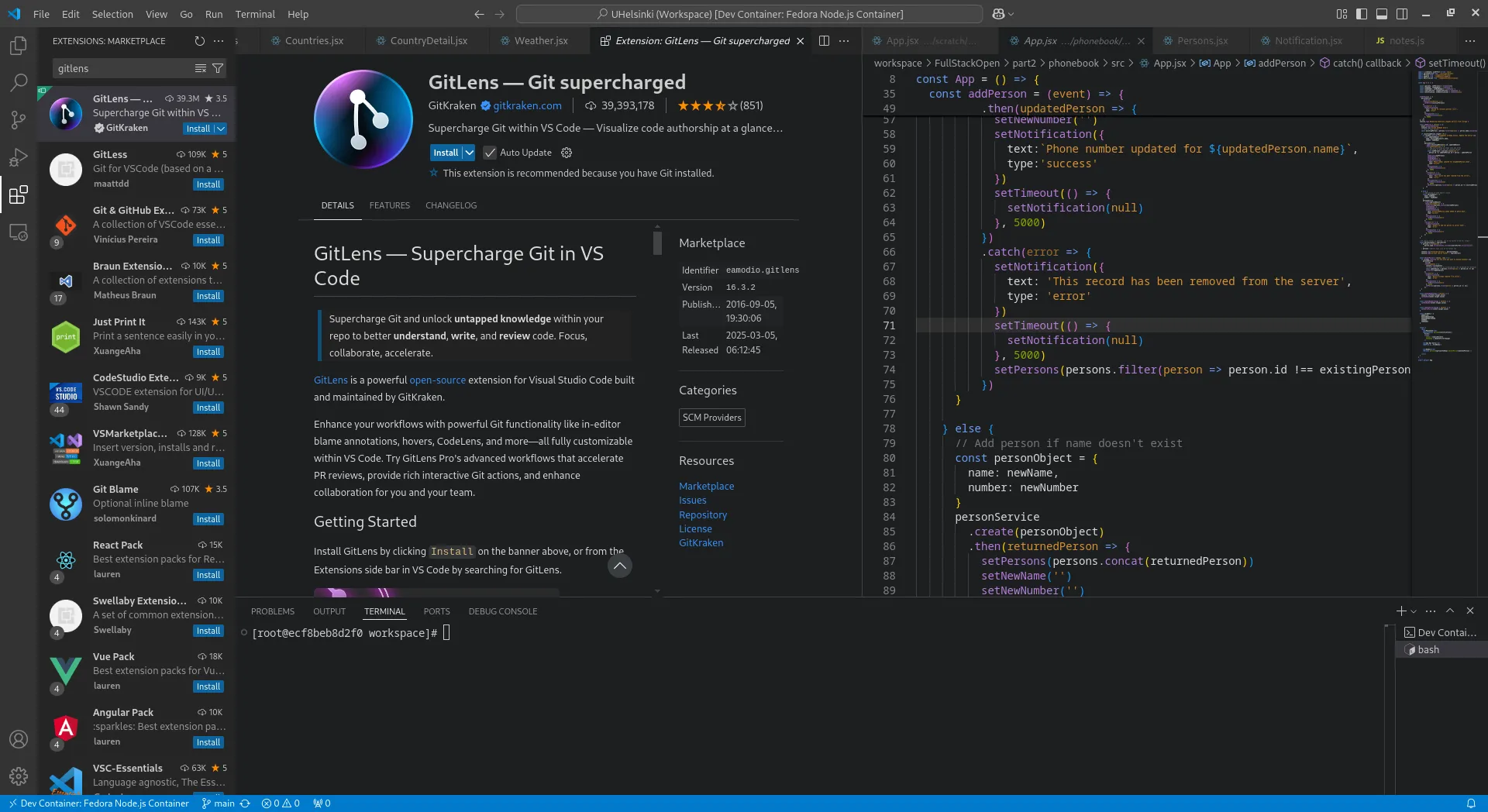Open the Repository resource link
The image size is (1488, 812).
pyautogui.click(x=702, y=514)
